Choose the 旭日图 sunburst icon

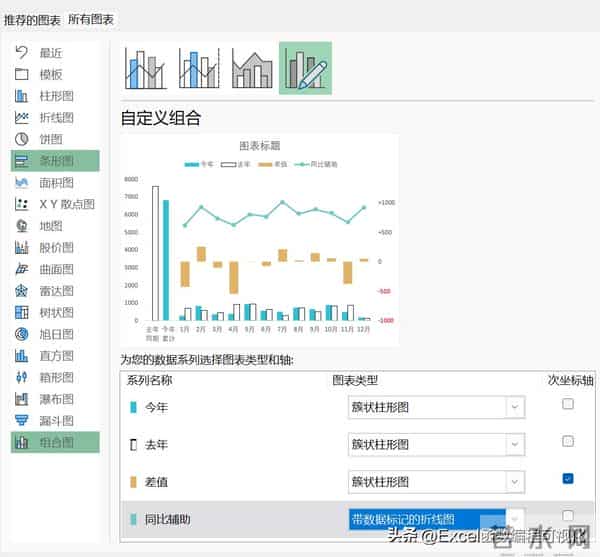pyautogui.click(x=21, y=334)
